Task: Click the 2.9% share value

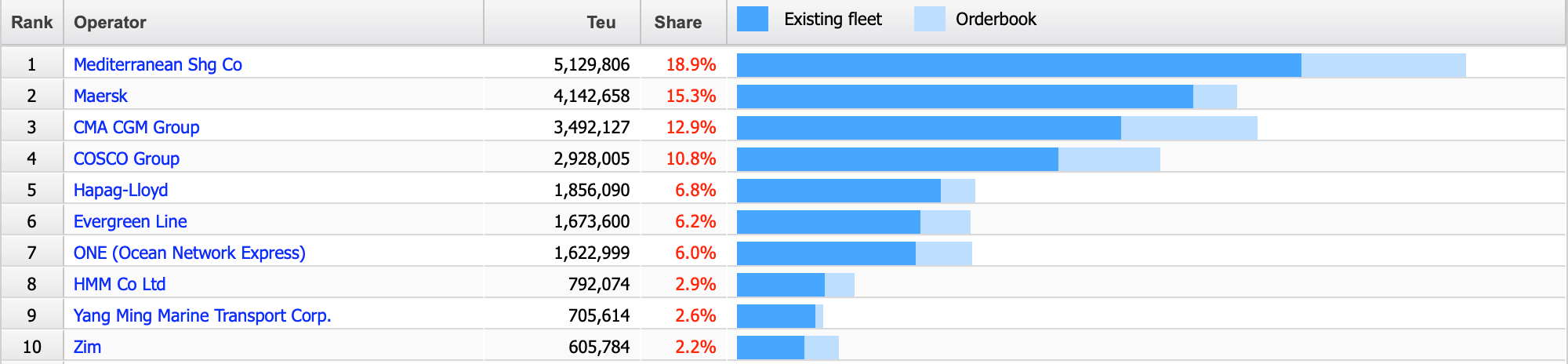Action: (695, 284)
